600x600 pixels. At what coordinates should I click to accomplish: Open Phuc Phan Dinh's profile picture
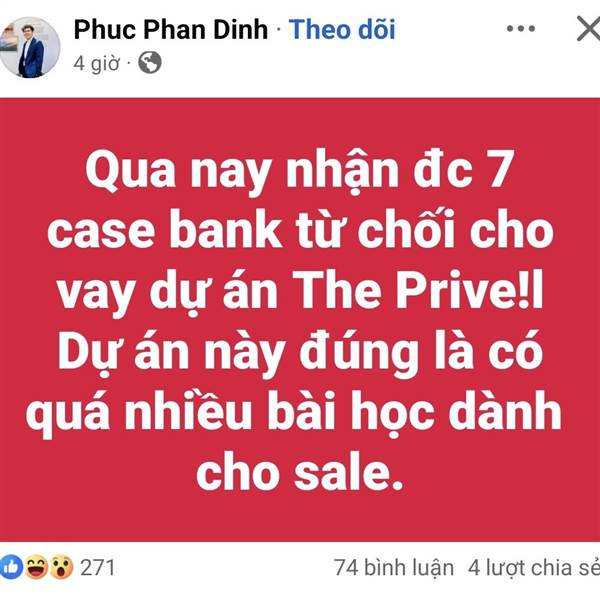(29, 47)
